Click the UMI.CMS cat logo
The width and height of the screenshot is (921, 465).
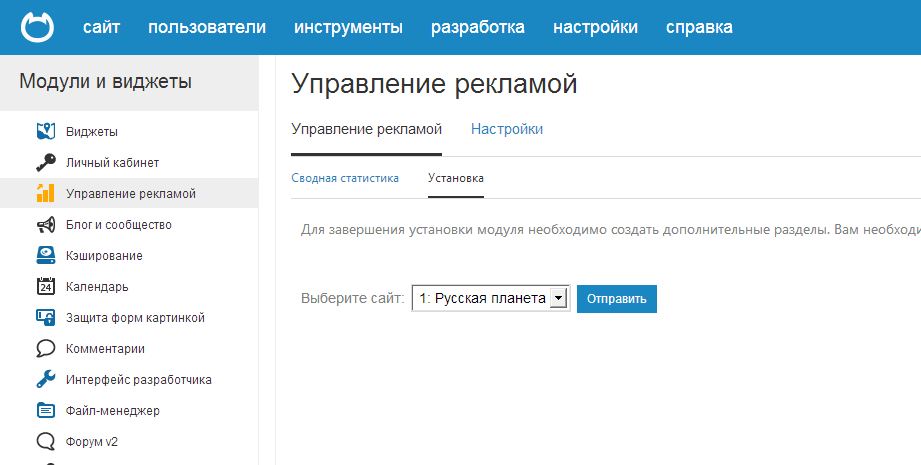click(38, 27)
